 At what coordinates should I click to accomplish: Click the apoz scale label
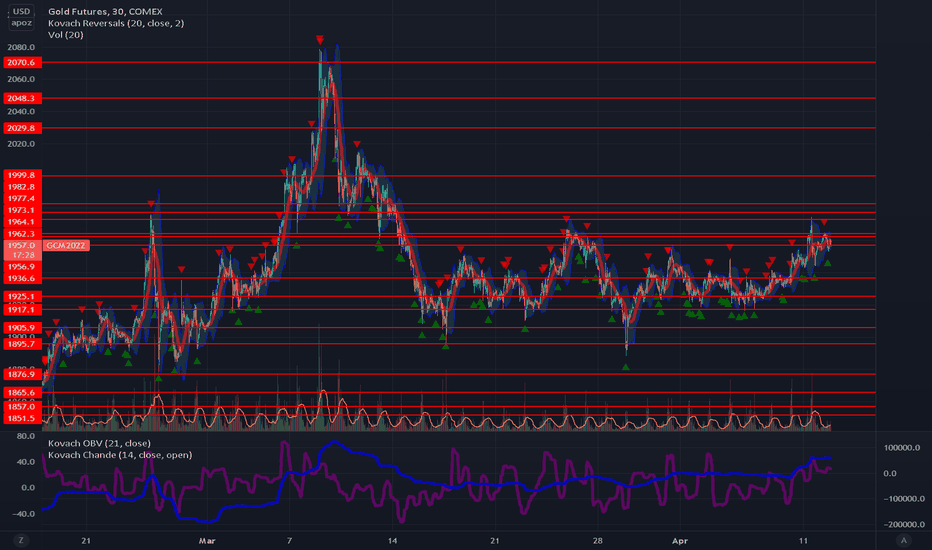[x=21, y=23]
